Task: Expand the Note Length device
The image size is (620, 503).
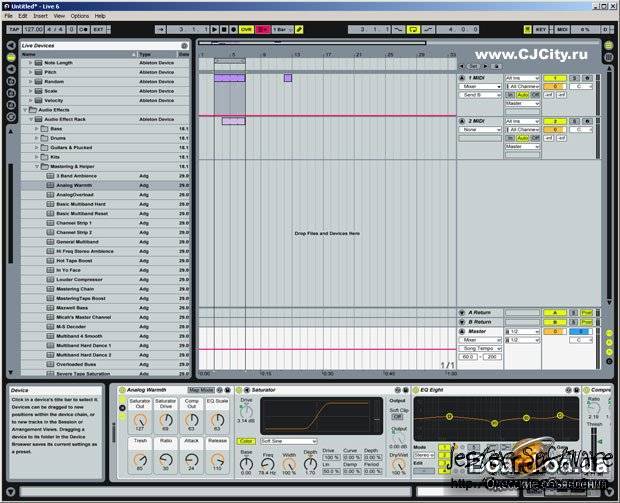Action: 30,62
